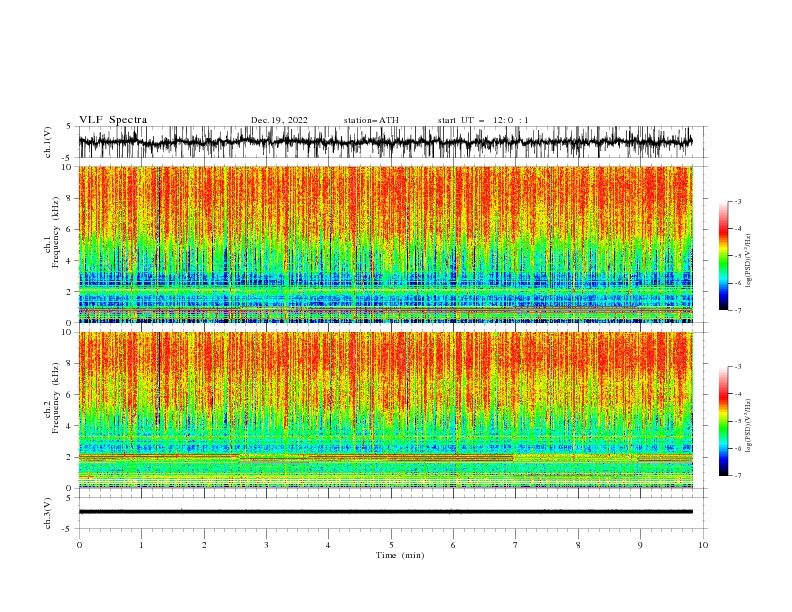Click ch.1 frequency axis tick "6"
Viewport: 792px width, 612px height.
[x=69, y=229]
